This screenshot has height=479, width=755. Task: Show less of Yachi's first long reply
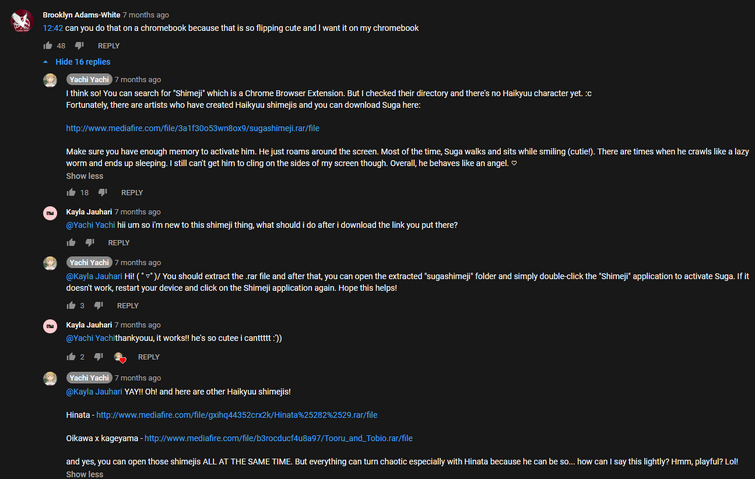84,176
